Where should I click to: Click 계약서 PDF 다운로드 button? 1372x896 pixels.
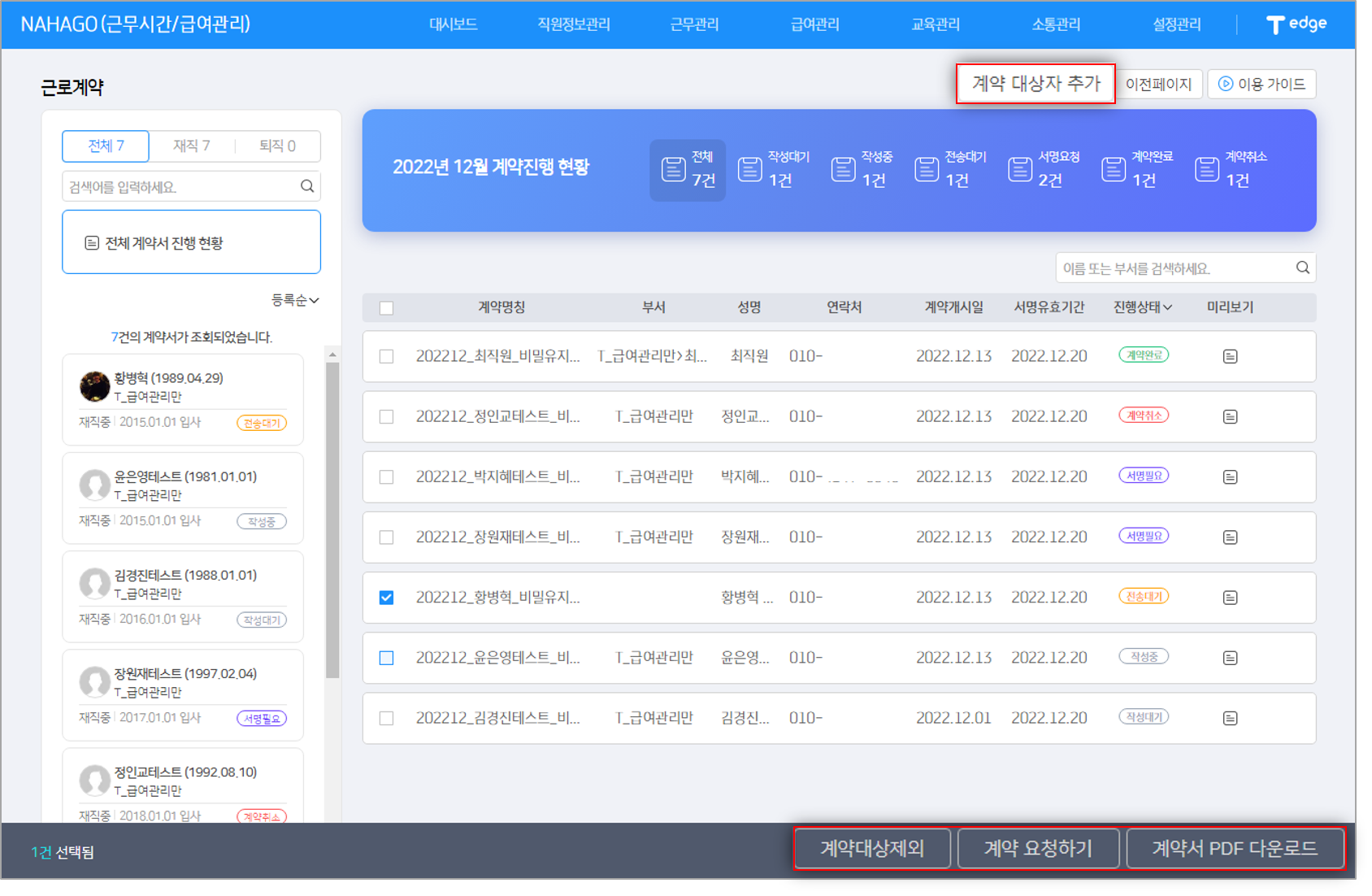pyautogui.click(x=1235, y=849)
